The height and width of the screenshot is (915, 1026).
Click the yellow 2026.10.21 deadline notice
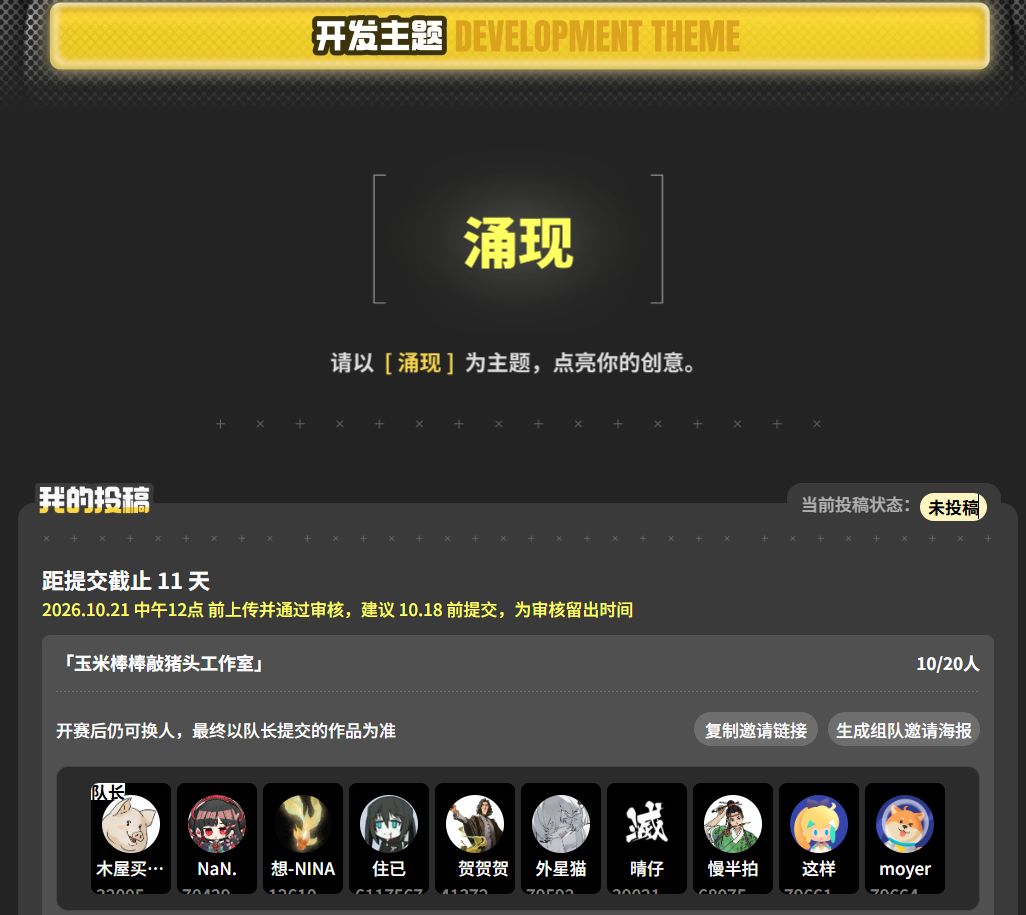338,610
